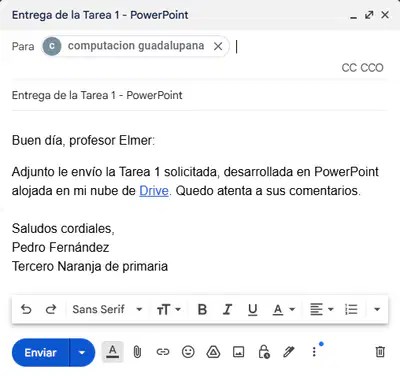Screen dimensions: 400x376
Task: Open the Drive hyperlink in the message
Action: coord(154,191)
